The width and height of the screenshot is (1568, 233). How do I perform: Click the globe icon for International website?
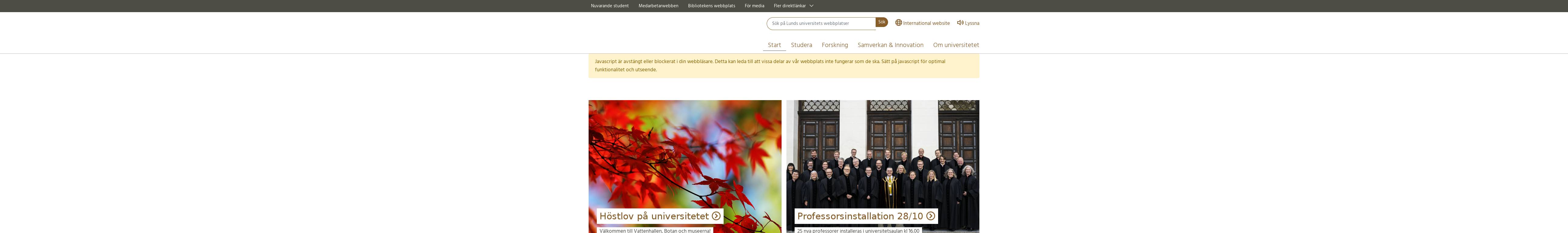[898, 22]
